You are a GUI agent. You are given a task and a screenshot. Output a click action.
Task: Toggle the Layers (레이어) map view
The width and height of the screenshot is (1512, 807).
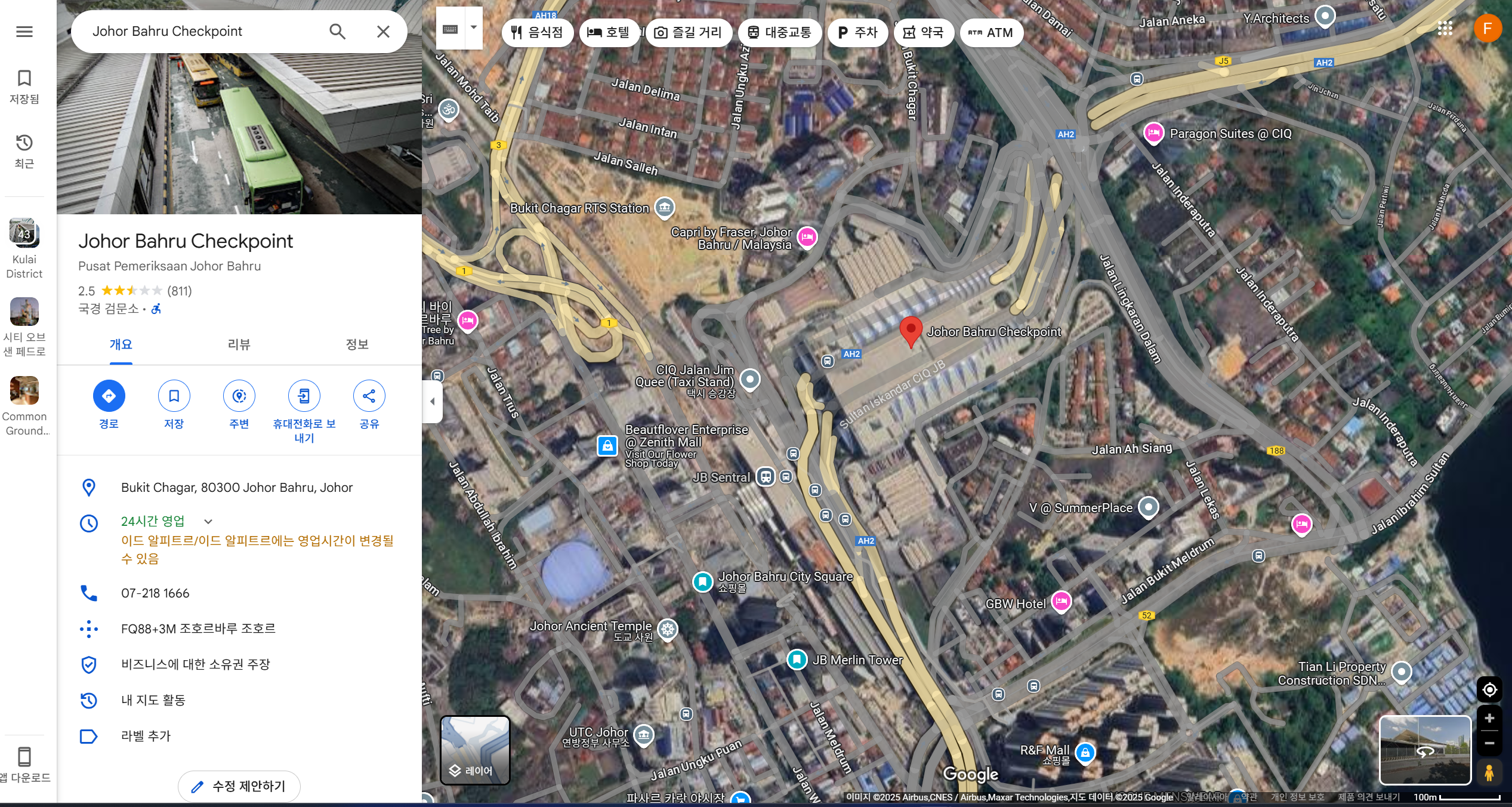point(475,750)
